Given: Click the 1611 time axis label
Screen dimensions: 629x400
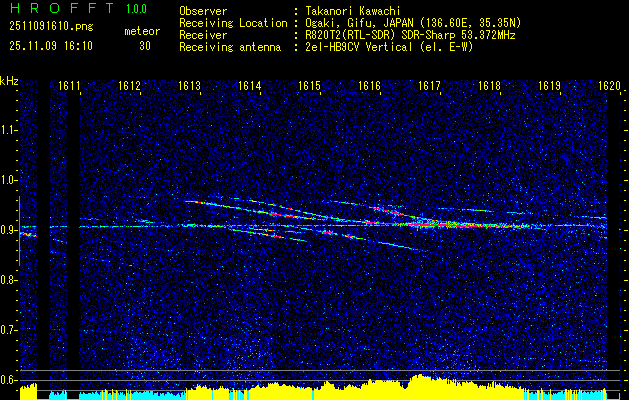Looking at the screenshot, I should click(x=69, y=86).
